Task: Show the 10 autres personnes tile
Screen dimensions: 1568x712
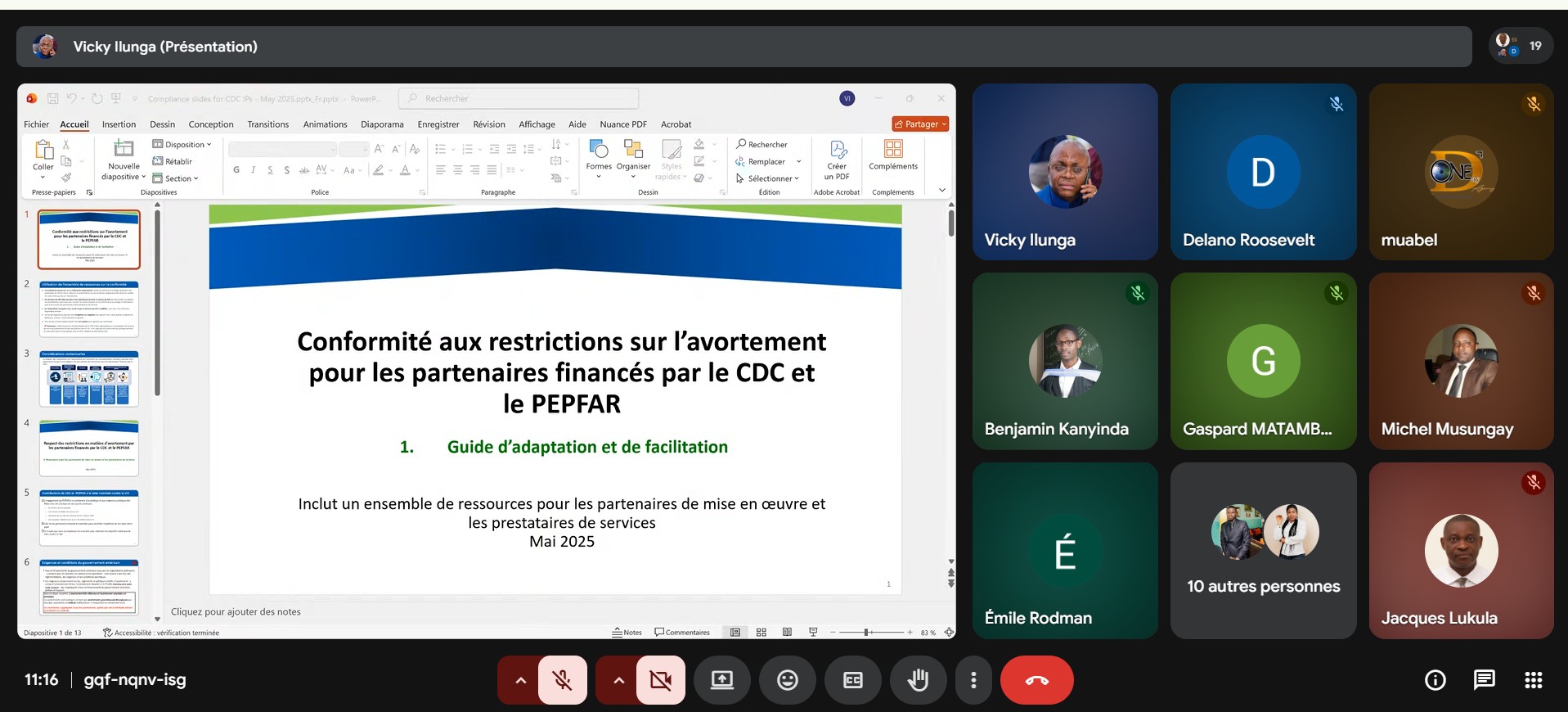Action: point(1263,551)
